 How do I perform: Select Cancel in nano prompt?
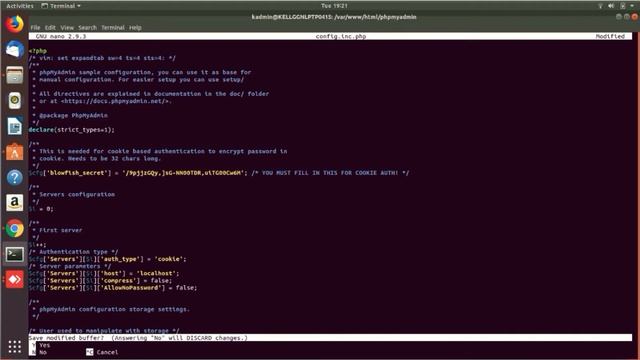pyautogui.click(x=102, y=352)
